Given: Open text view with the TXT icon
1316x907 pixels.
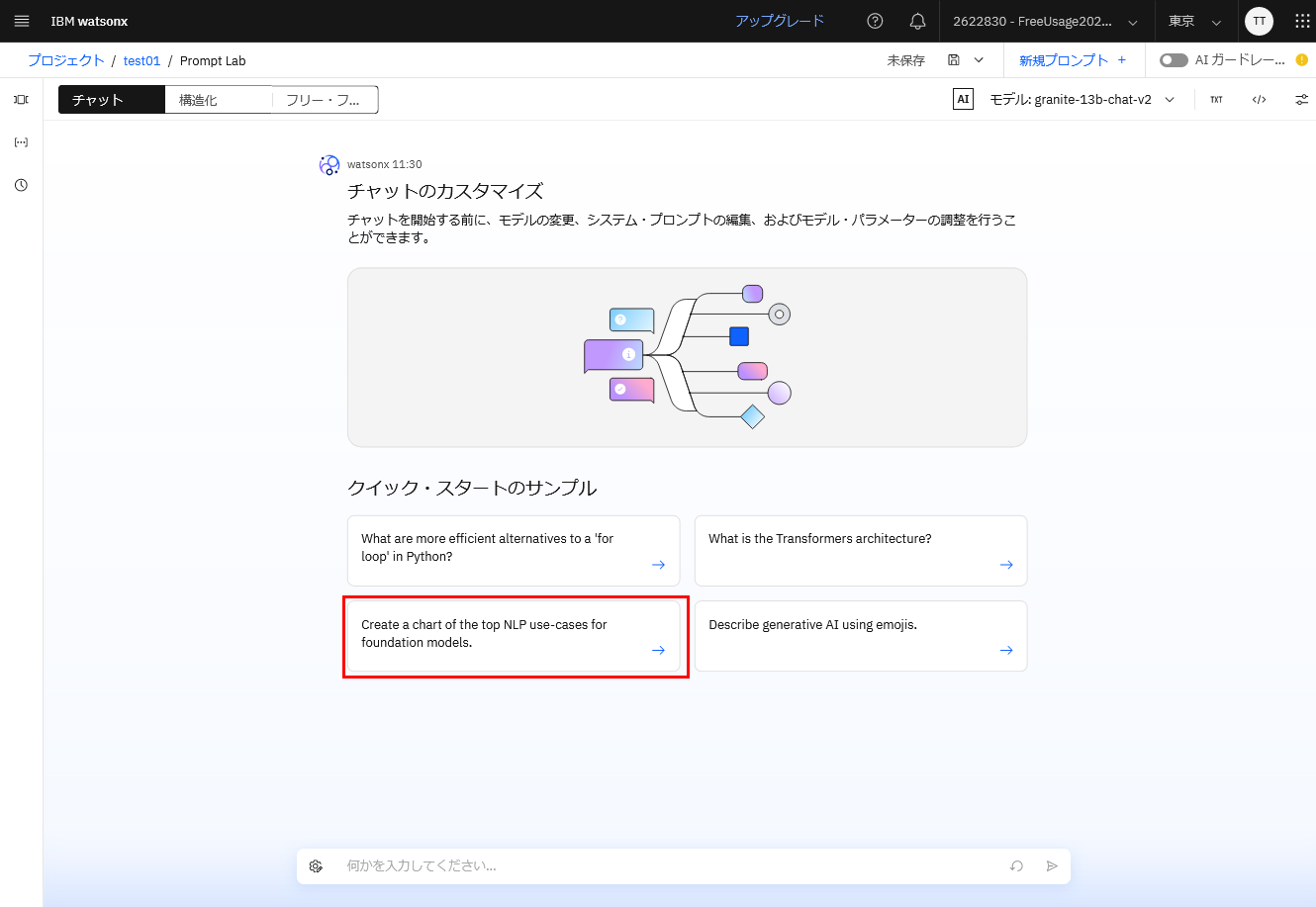Looking at the screenshot, I should pos(1216,99).
